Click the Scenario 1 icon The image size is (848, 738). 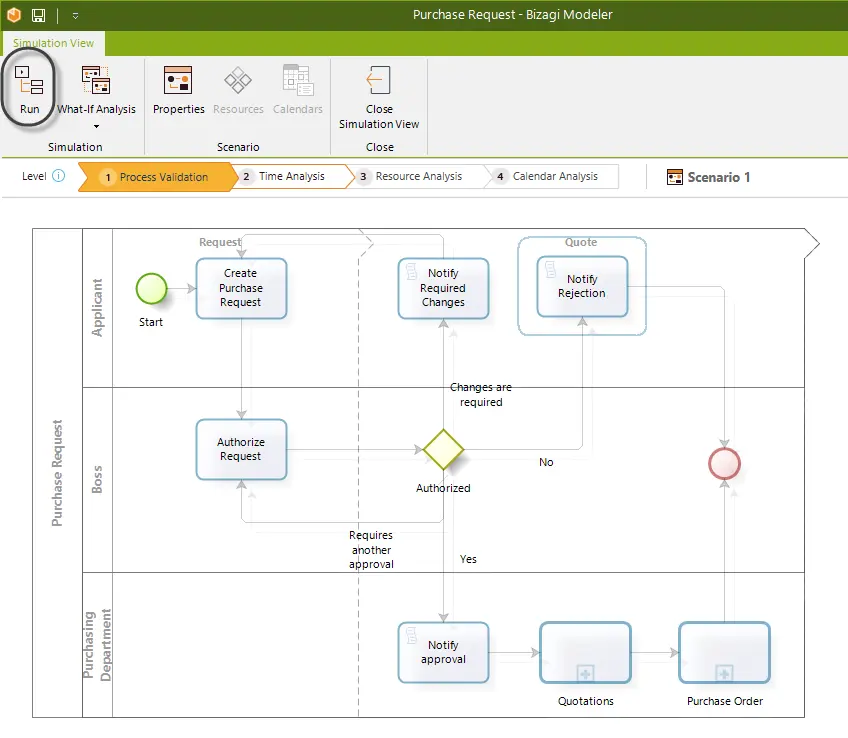click(674, 177)
